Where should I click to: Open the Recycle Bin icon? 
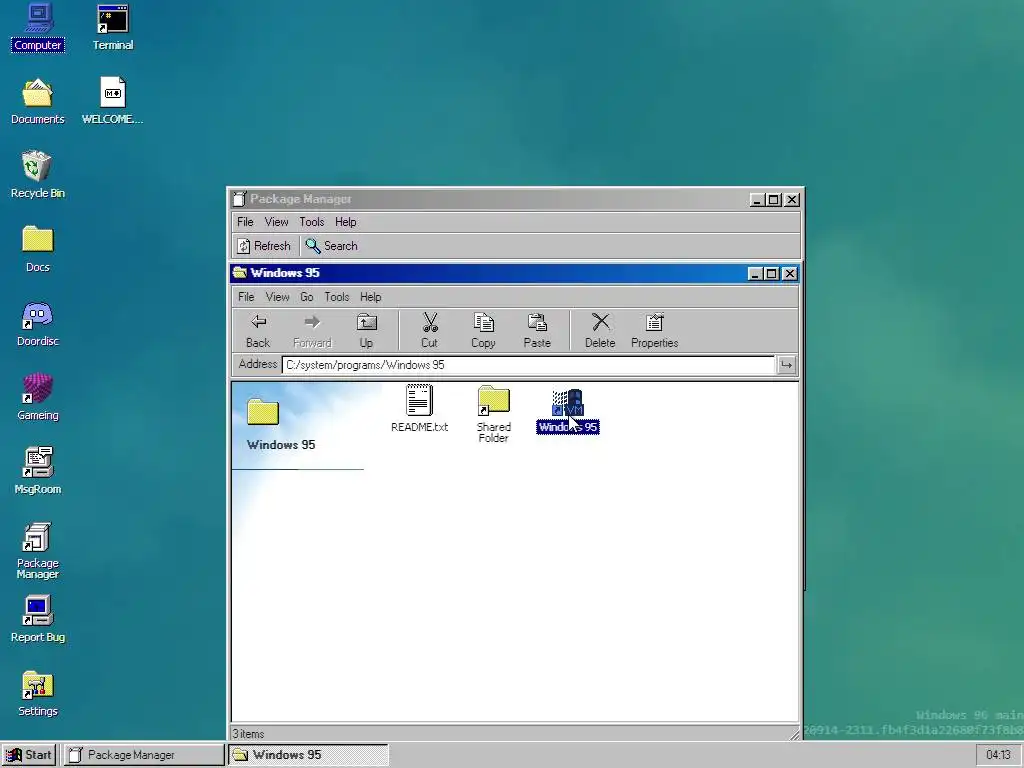coord(38,175)
